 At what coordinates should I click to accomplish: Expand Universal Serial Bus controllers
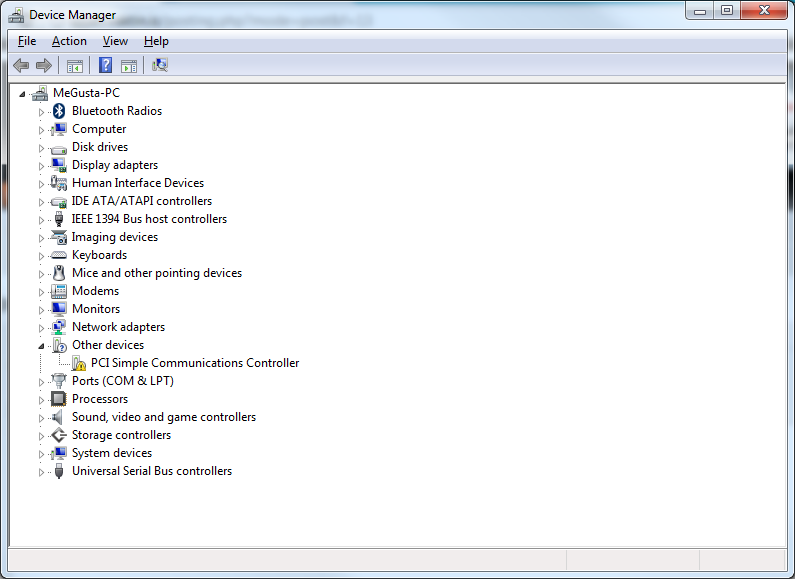point(42,471)
